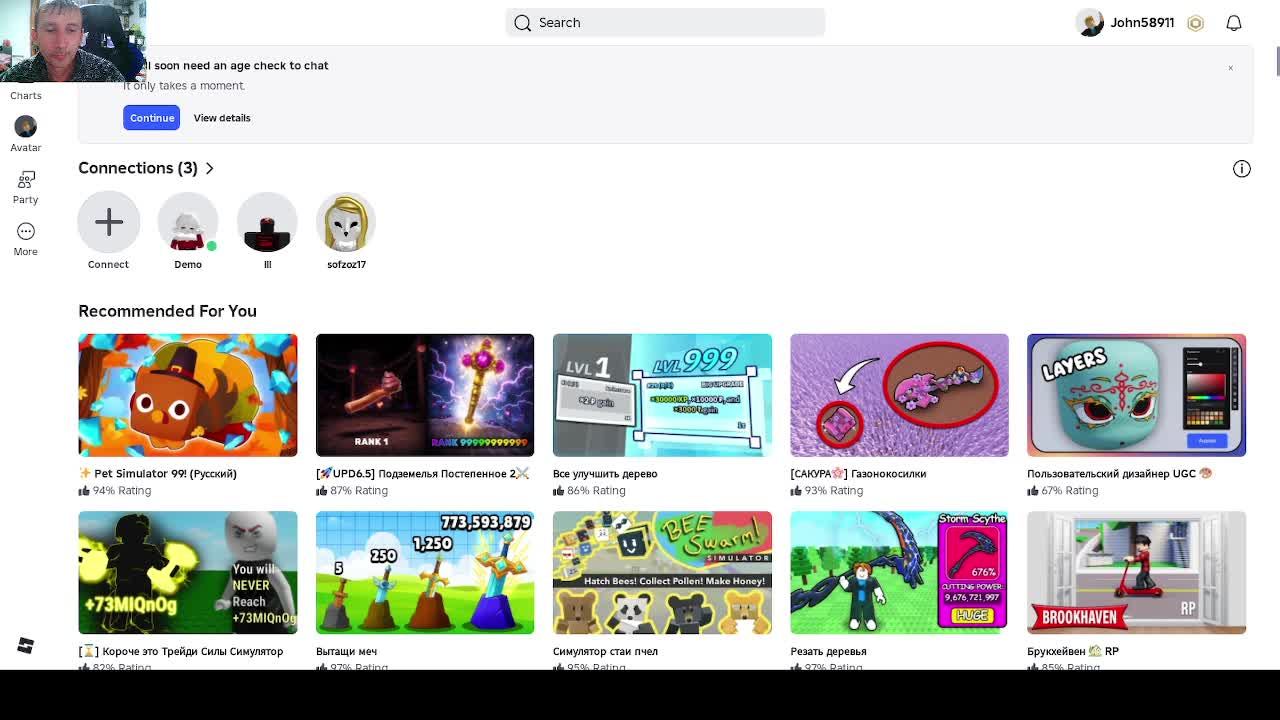
Task: Click the John58911 username
Action: 1142,23
